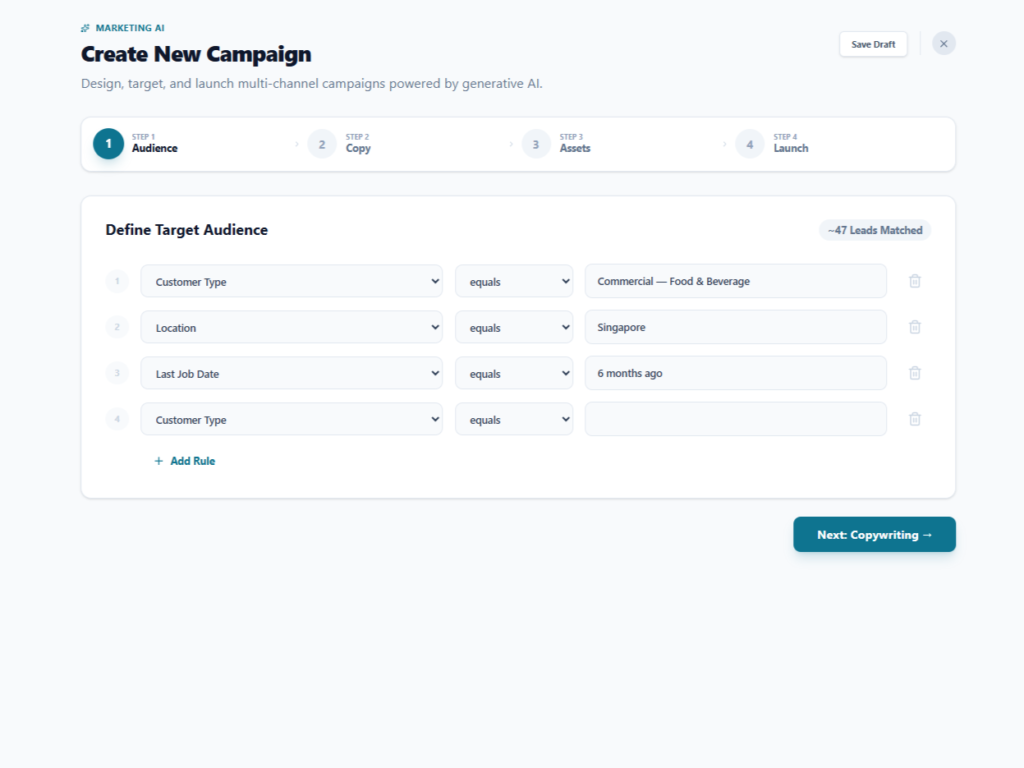The image size is (1024, 768).
Task: Delete the first Customer Type rule
Action: tap(914, 281)
